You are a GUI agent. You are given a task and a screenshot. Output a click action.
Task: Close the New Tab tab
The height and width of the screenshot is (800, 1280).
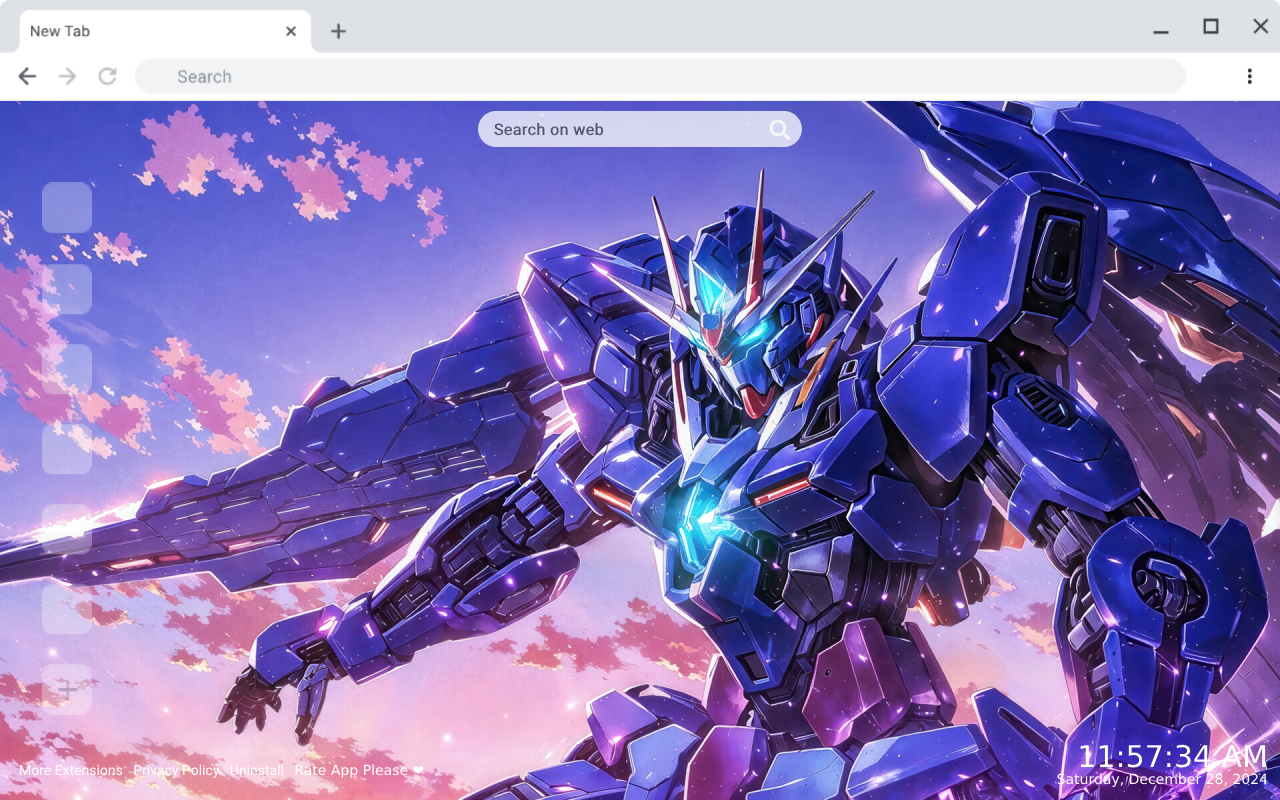click(x=291, y=31)
